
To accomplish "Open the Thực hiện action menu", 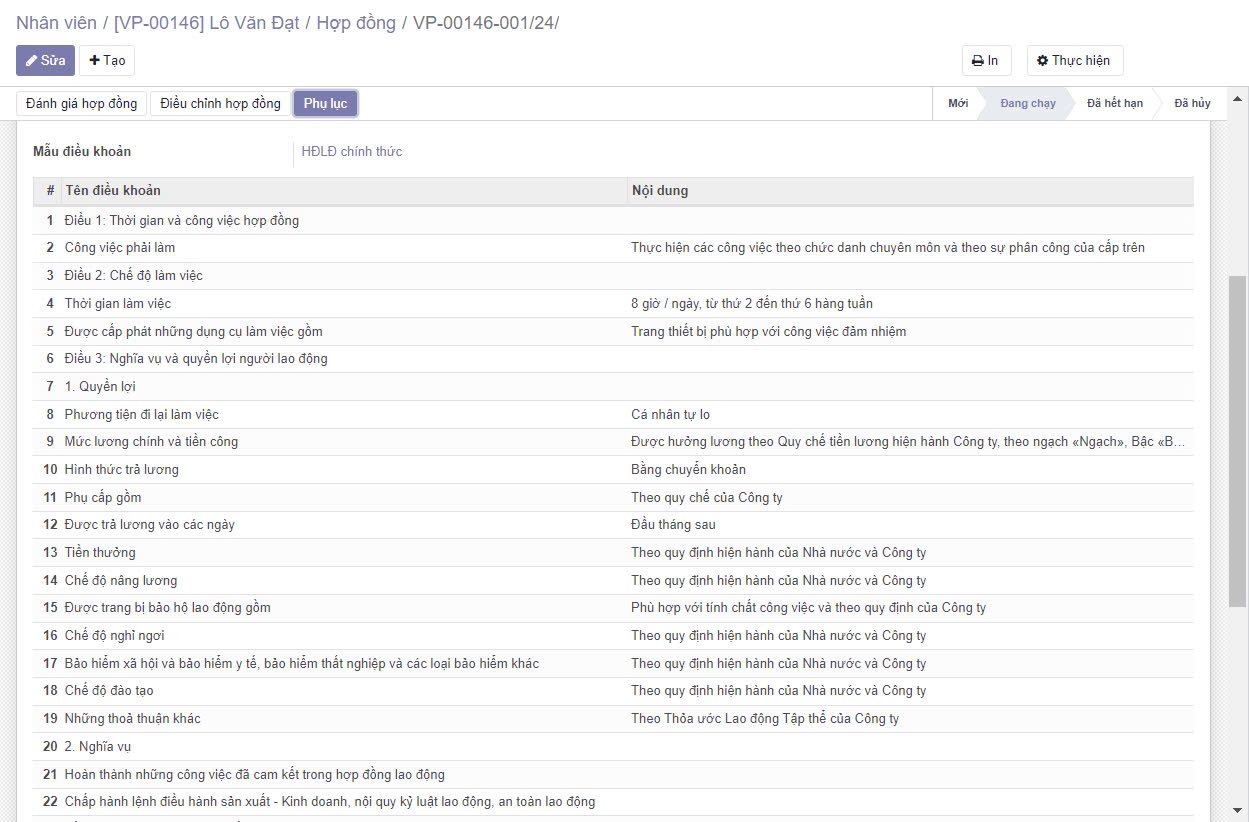I will coord(1074,61).
